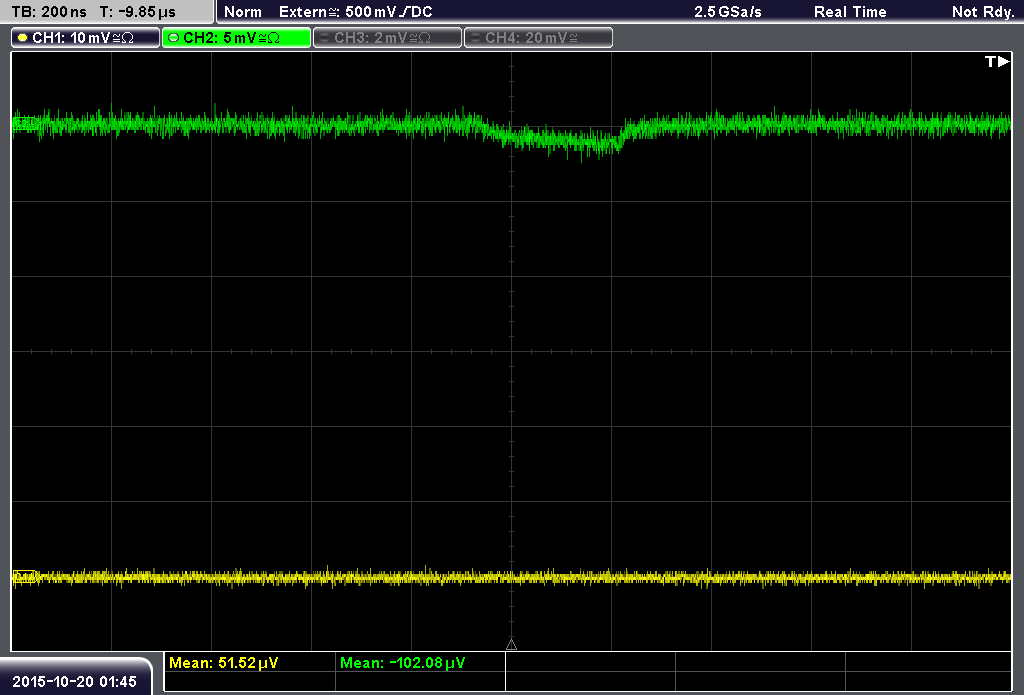1024x695 pixels.
Task: Select the active CH2 5 mV tab
Action: point(236,38)
